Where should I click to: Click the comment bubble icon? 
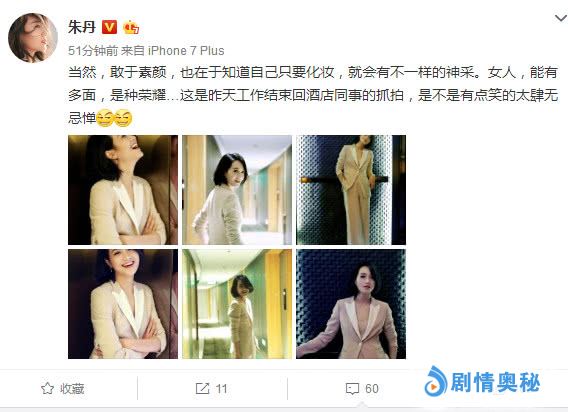pos(352,389)
